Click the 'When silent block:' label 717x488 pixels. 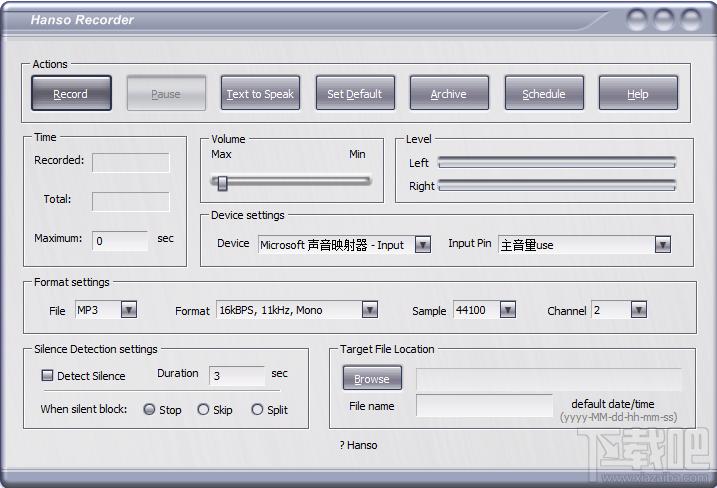point(84,409)
